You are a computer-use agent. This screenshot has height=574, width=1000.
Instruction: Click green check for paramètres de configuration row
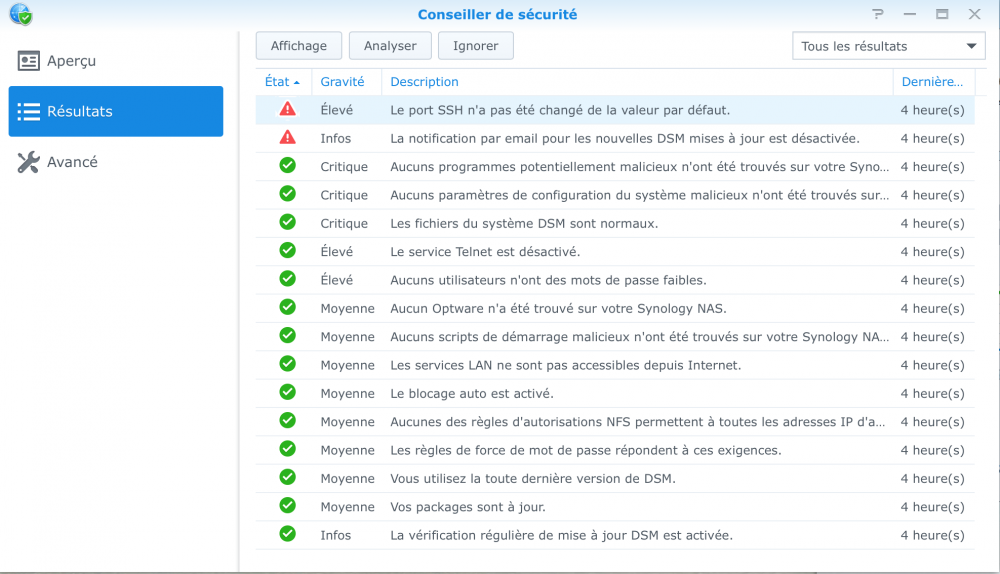[x=288, y=194]
